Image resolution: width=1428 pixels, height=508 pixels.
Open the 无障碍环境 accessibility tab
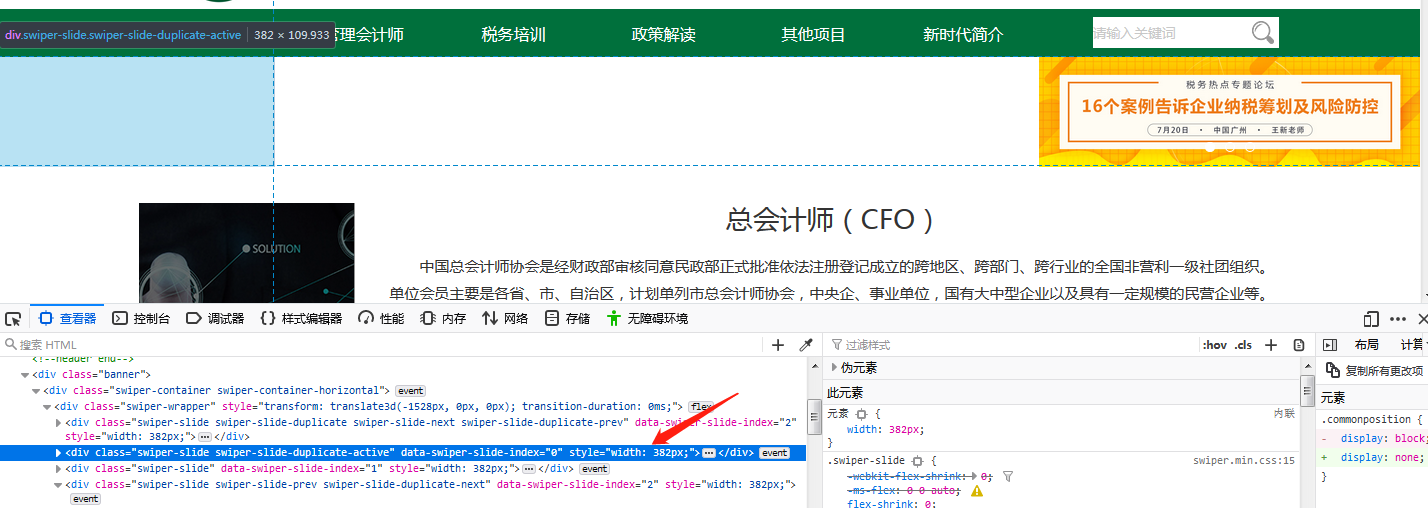[x=648, y=319]
